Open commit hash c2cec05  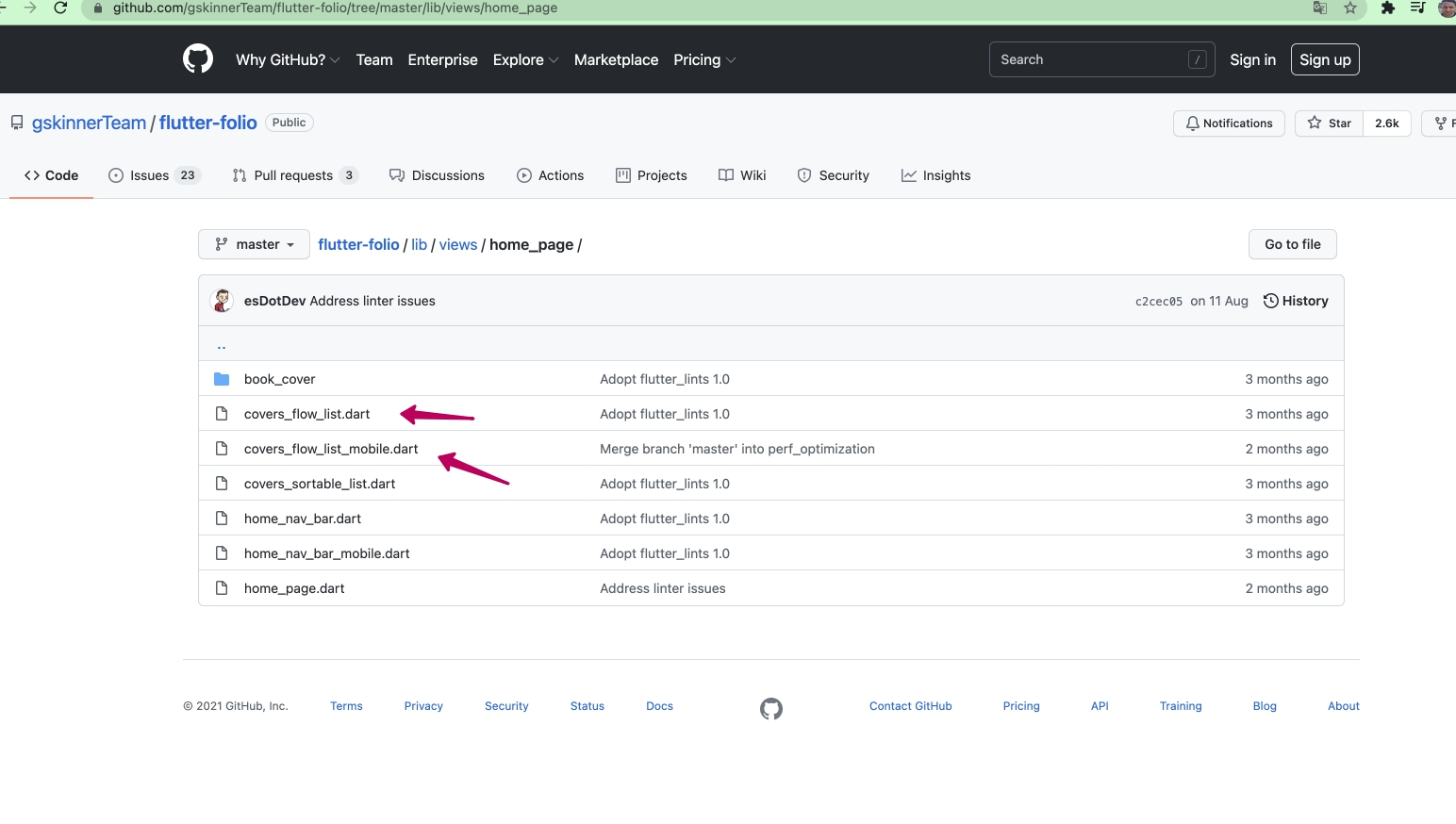1159,302
